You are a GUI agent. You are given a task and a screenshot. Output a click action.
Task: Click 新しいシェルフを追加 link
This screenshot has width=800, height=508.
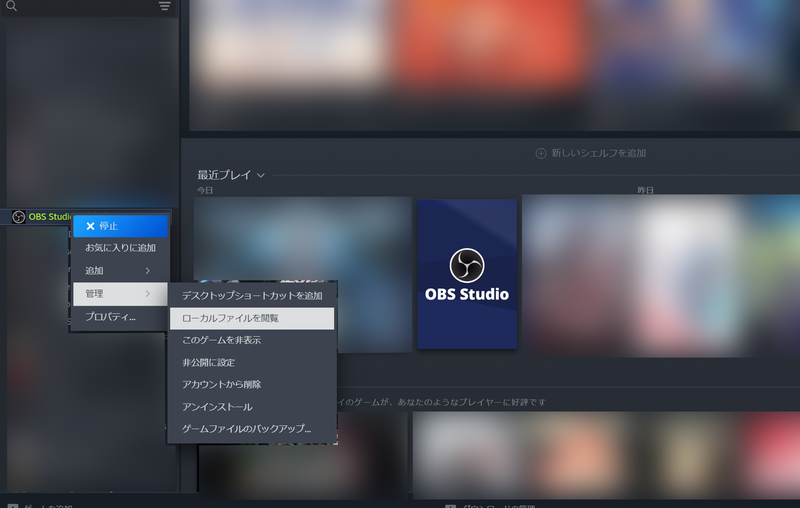[598, 153]
